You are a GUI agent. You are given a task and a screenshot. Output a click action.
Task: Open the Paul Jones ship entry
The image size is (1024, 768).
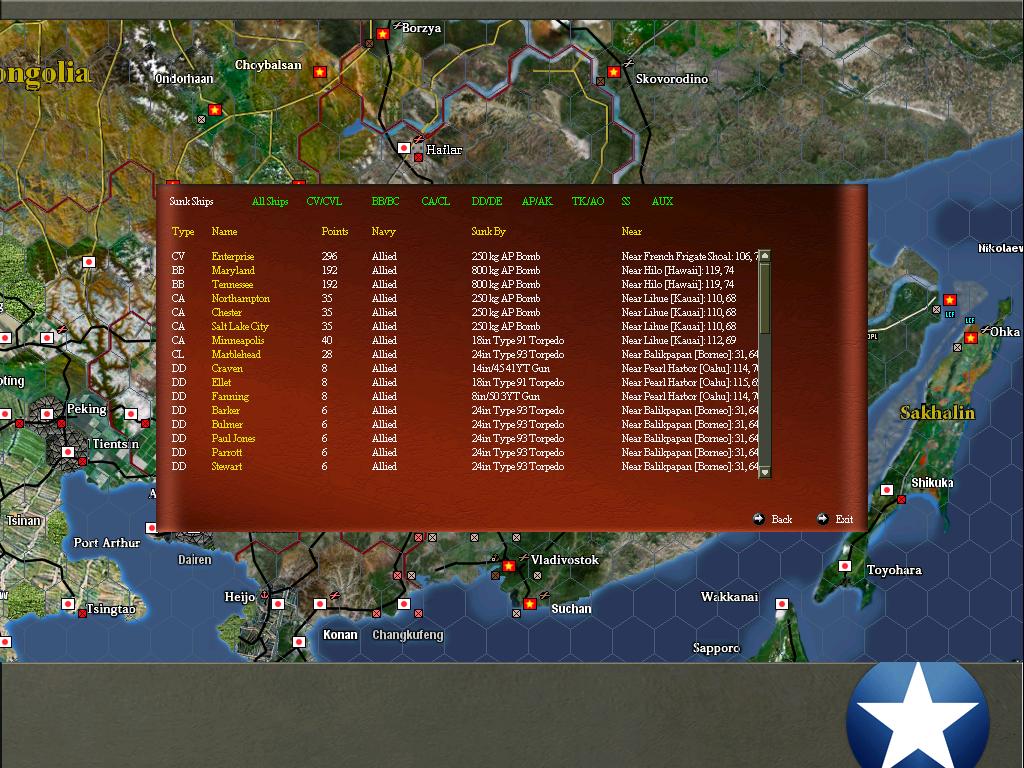pos(233,438)
